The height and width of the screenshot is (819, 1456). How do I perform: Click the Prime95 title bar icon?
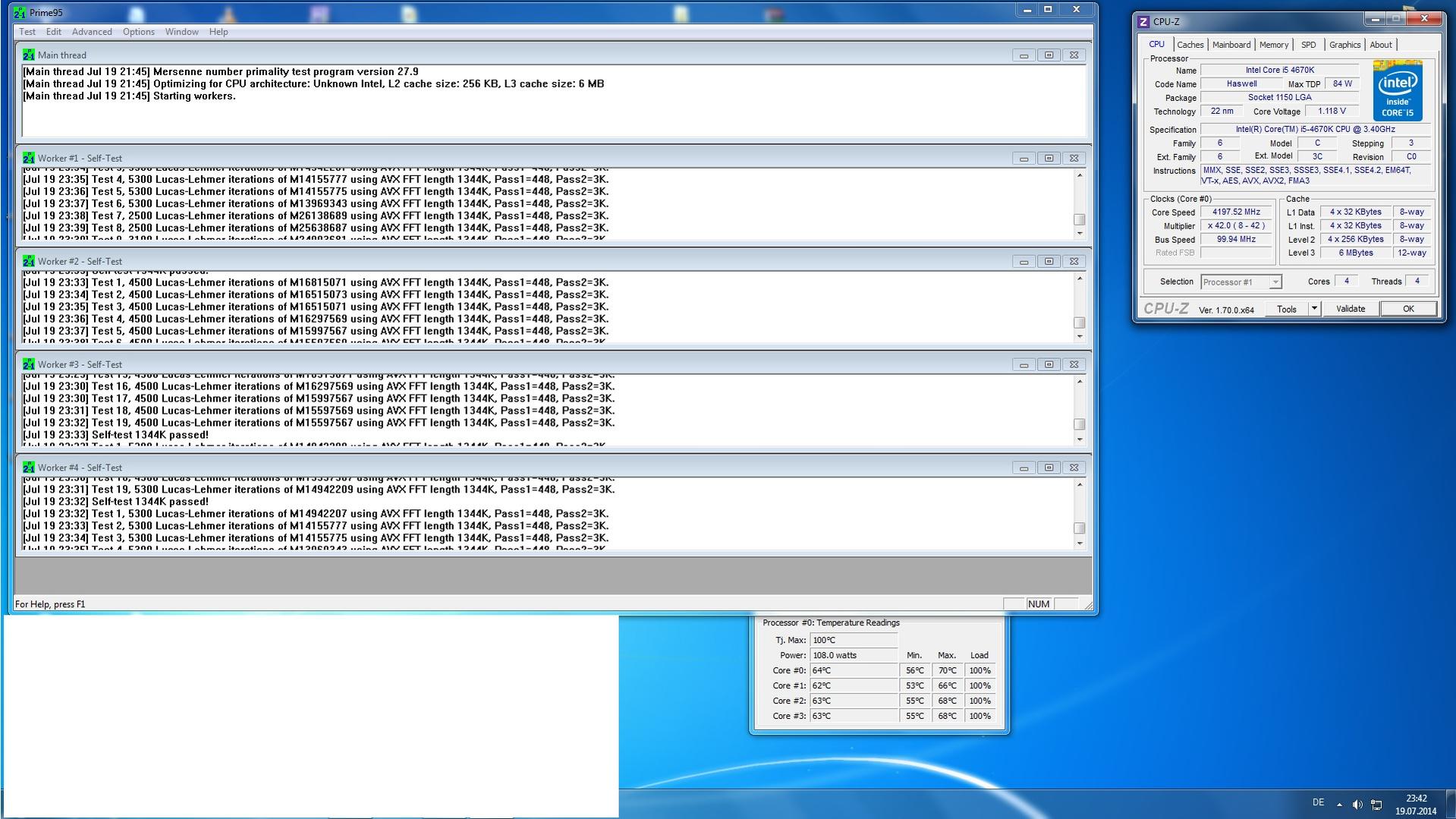[x=20, y=12]
